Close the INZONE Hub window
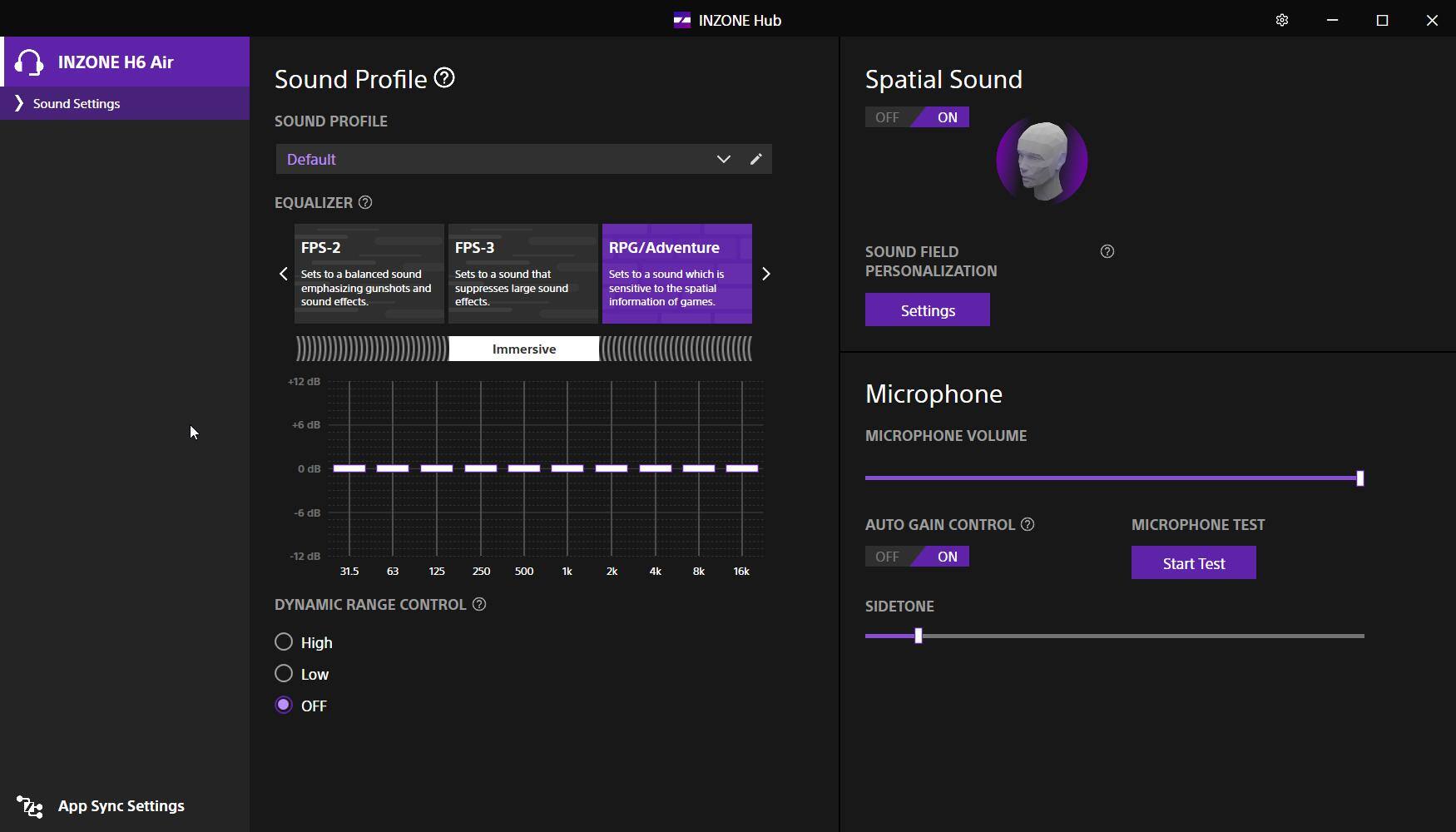Screen dimensions: 1456x832 [1432, 20]
